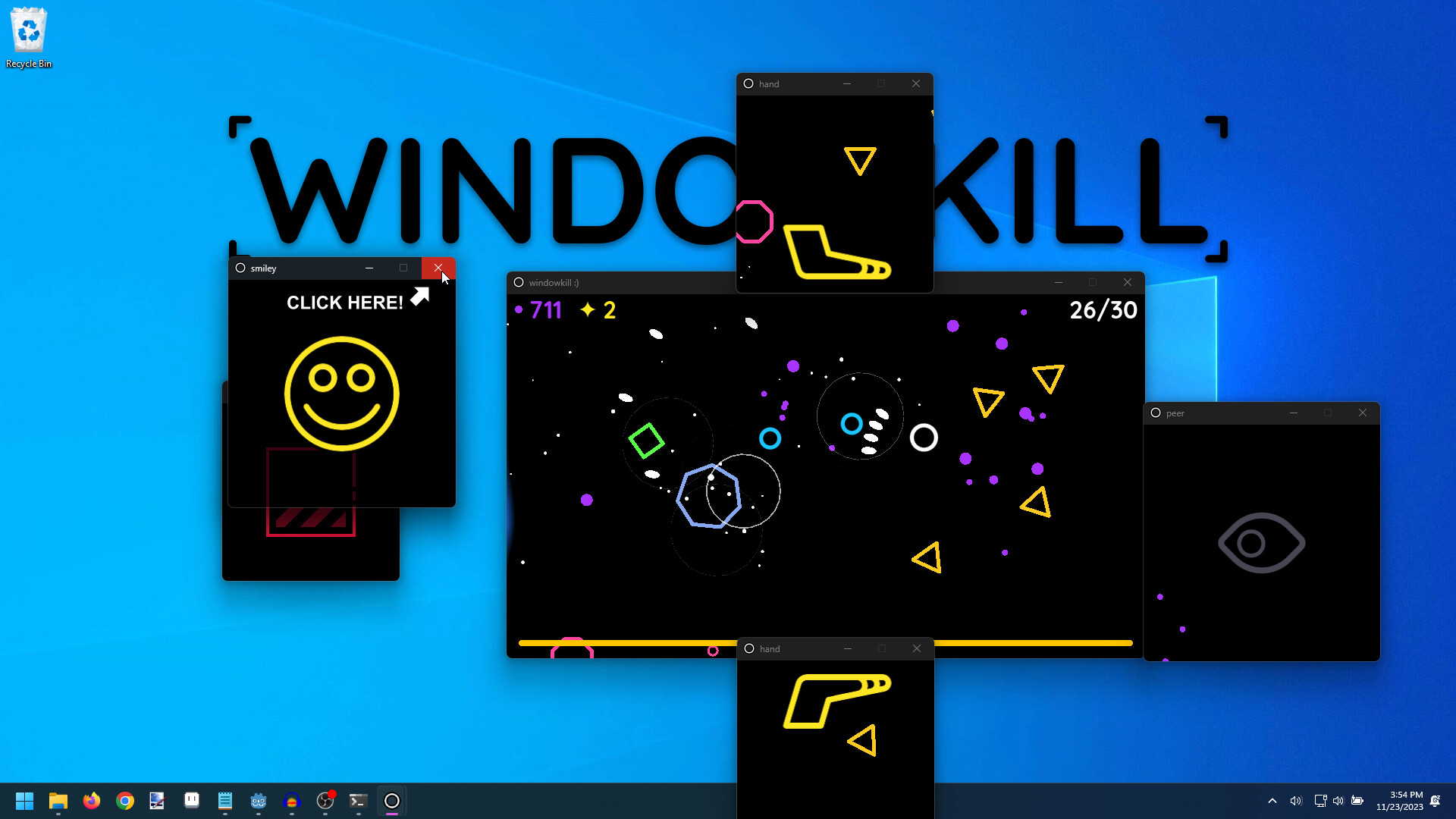The height and width of the screenshot is (819, 1456).
Task: Open File Explorer from the taskbar
Action: click(58, 801)
